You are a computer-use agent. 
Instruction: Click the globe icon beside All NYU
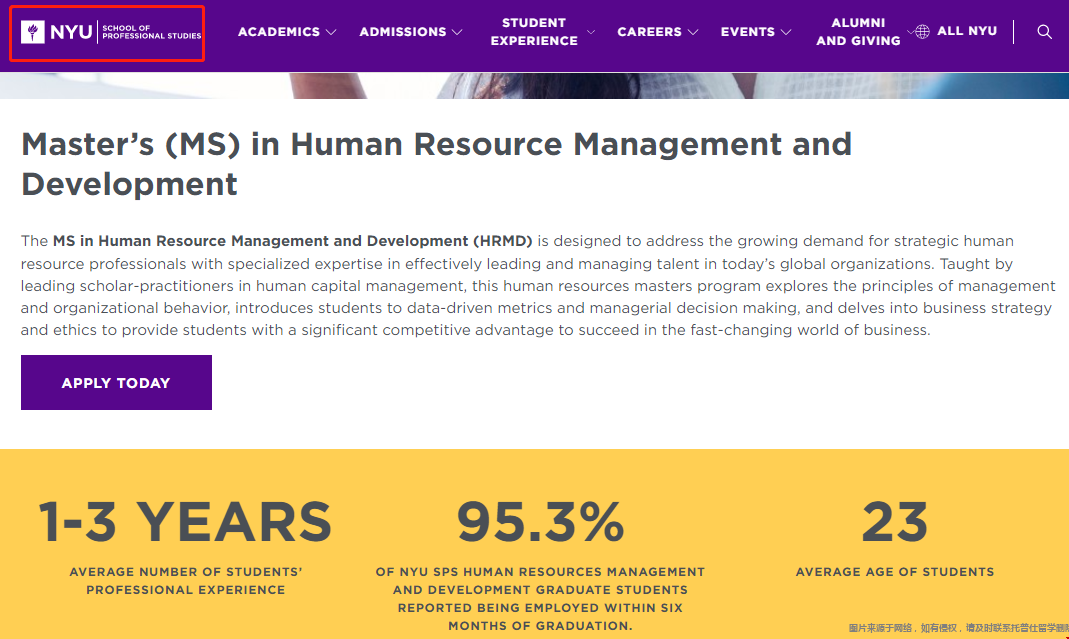click(x=922, y=31)
